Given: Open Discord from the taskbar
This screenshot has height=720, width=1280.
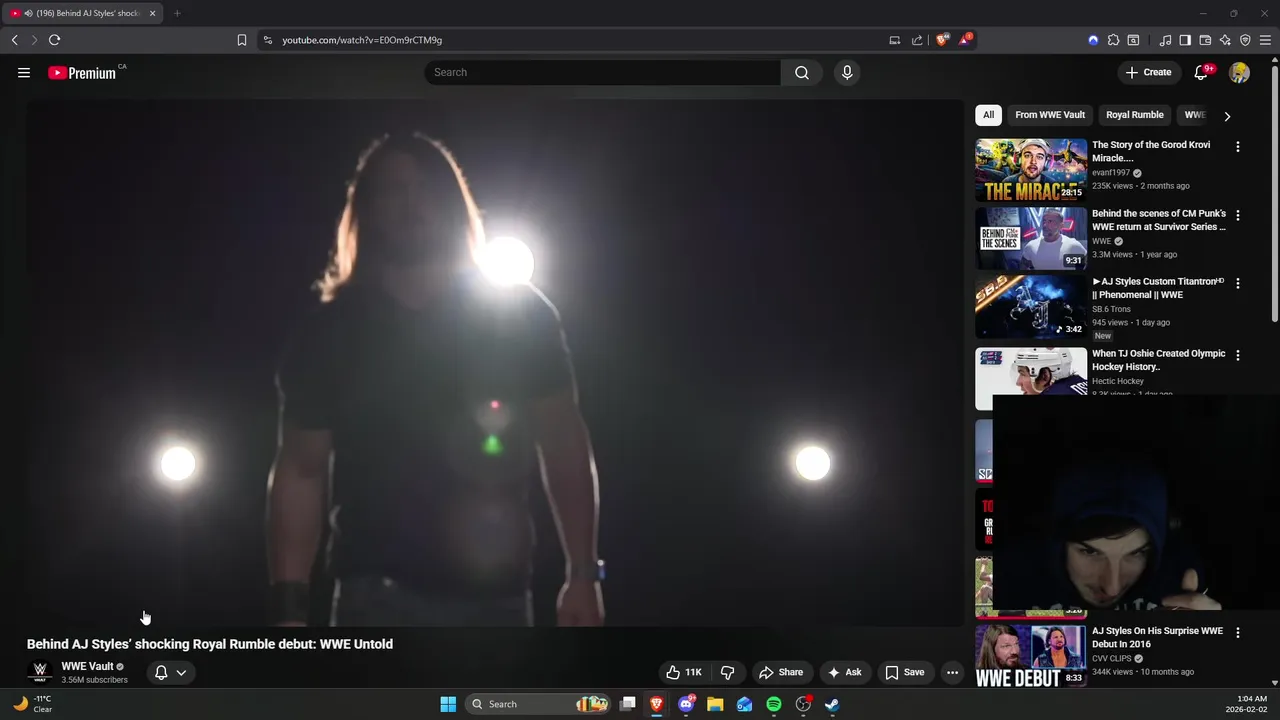Looking at the screenshot, I should 686,704.
